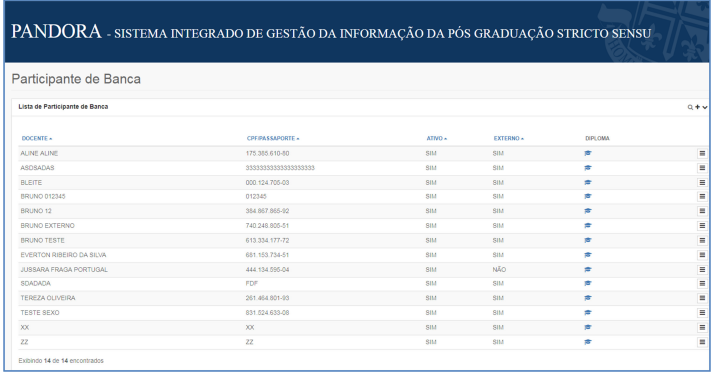Open row actions menu for TEREZA OLIVEIRA
Viewport: 712px width, 374px height.
tap(702, 299)
